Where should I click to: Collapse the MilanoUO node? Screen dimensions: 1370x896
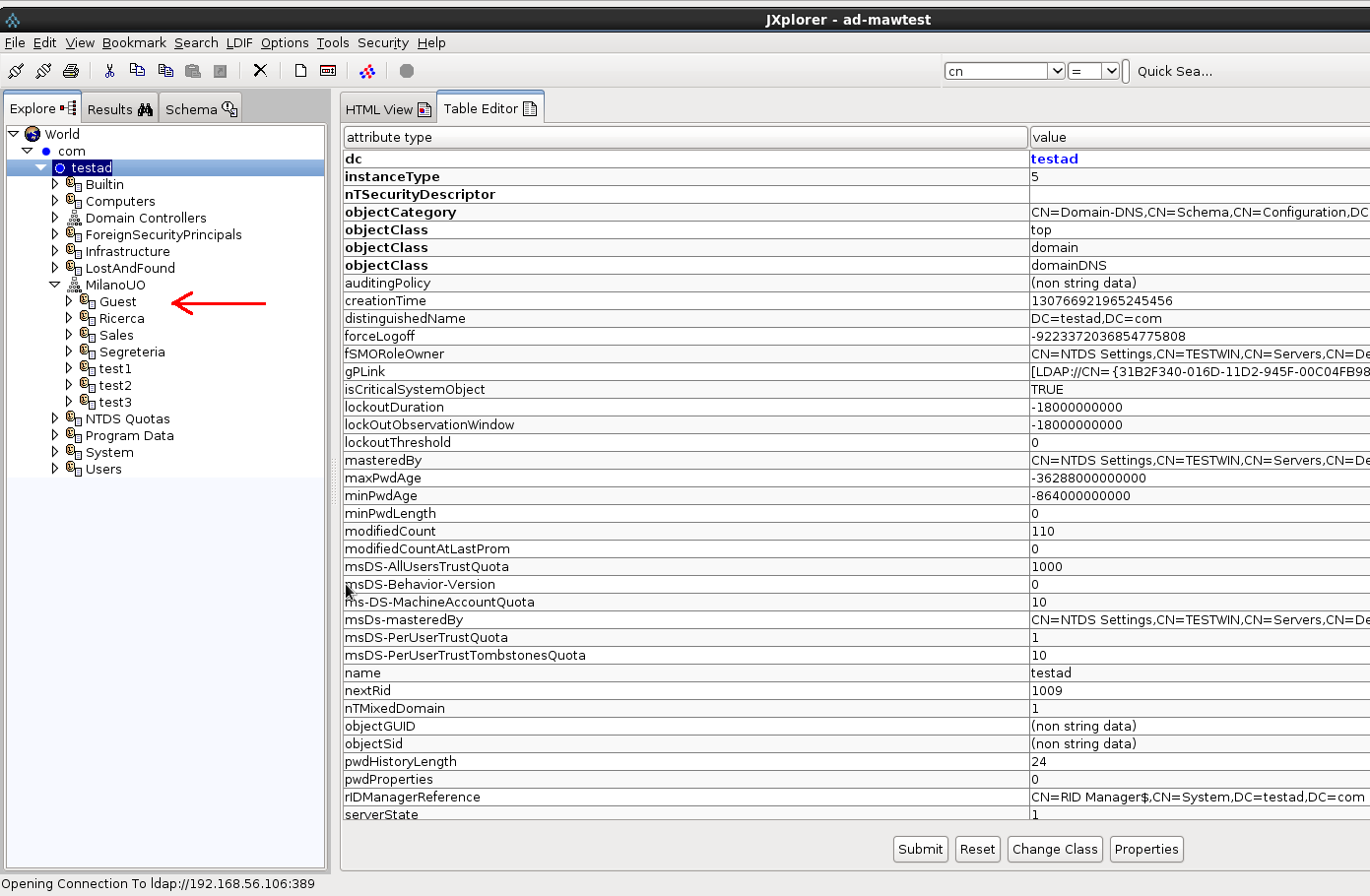(55, 285)
